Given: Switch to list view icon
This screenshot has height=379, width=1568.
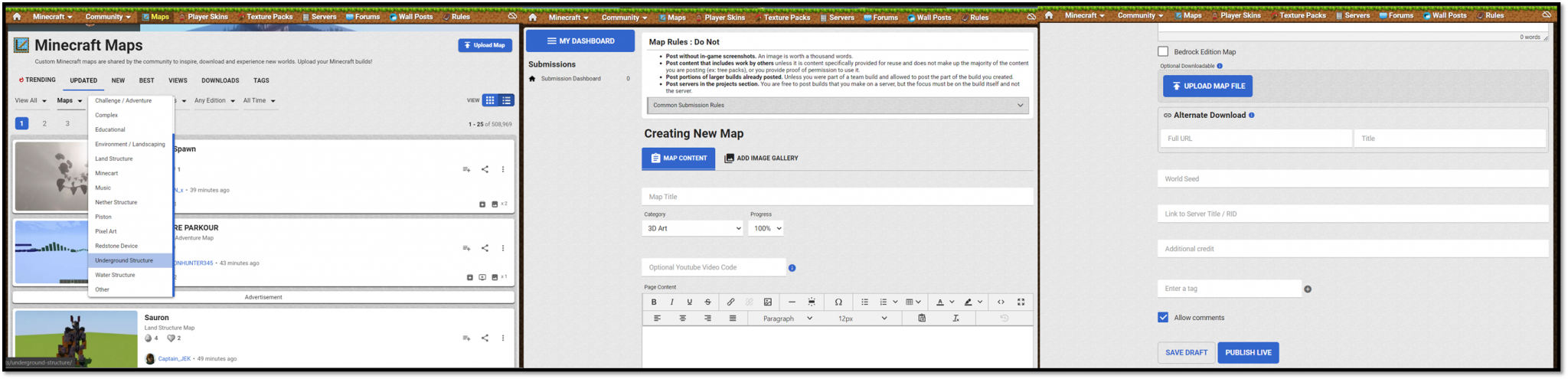Looking at the screenshot, I should 506,100.
